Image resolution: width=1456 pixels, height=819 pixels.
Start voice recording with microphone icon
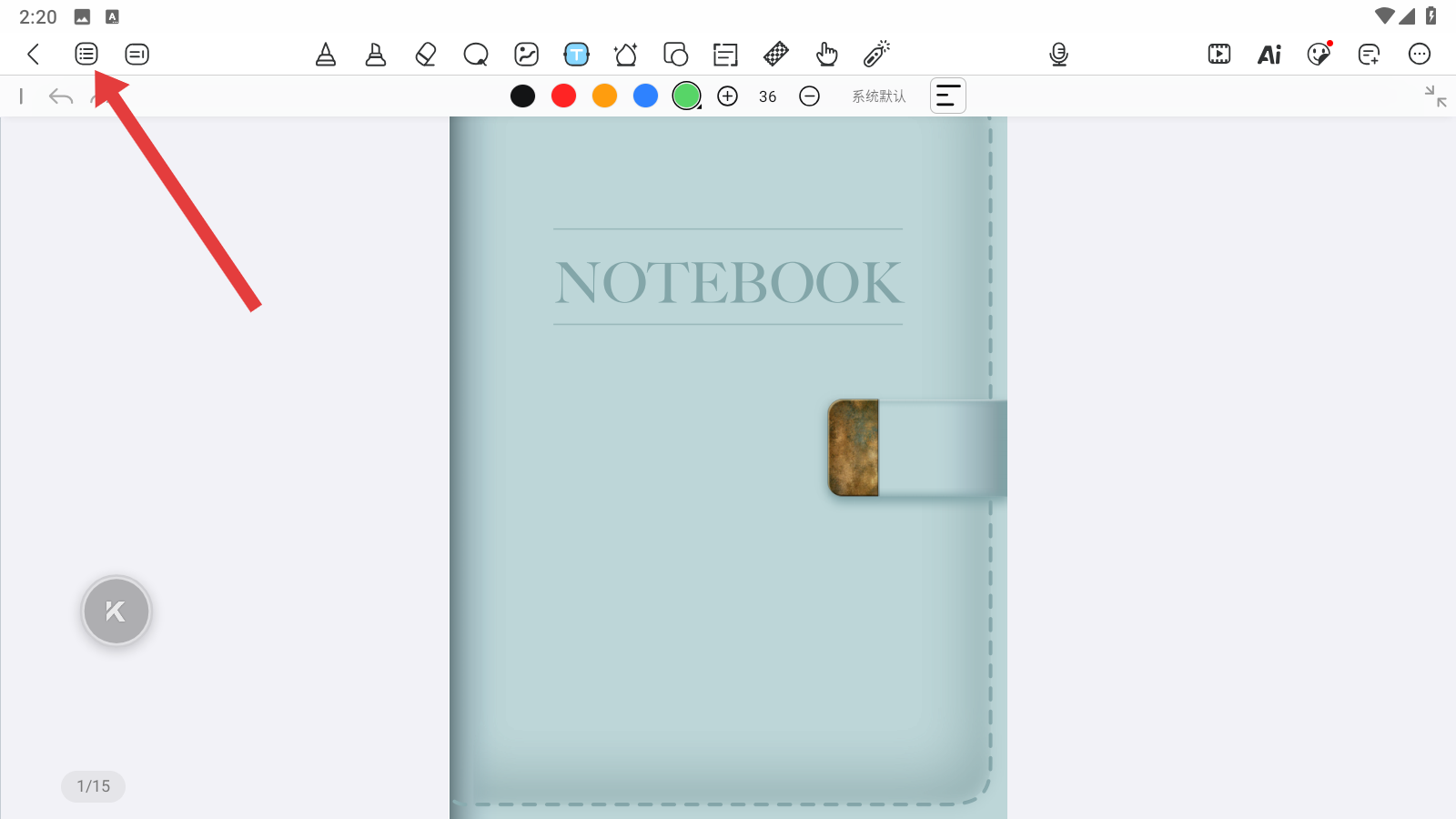(x=1058, y=55)
